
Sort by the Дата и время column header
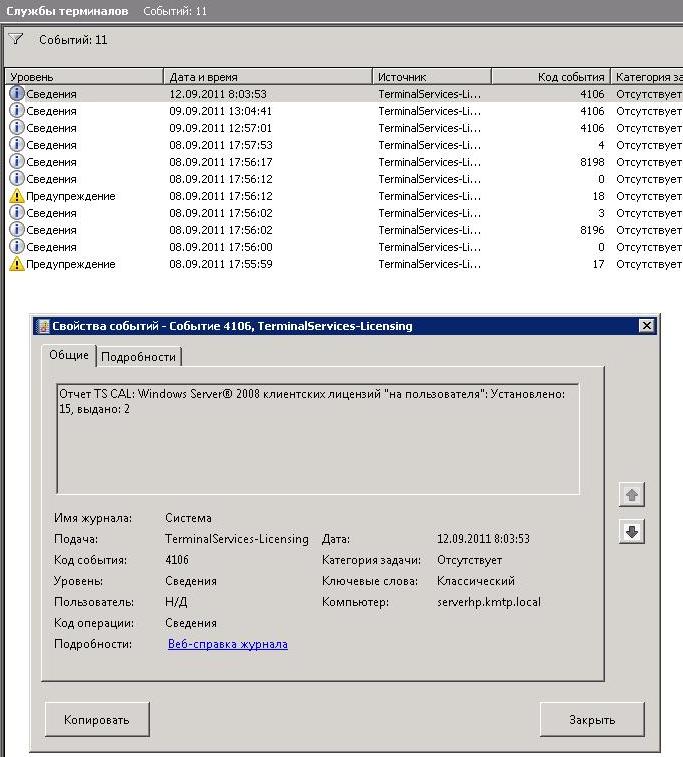click(x=267, y=77)
